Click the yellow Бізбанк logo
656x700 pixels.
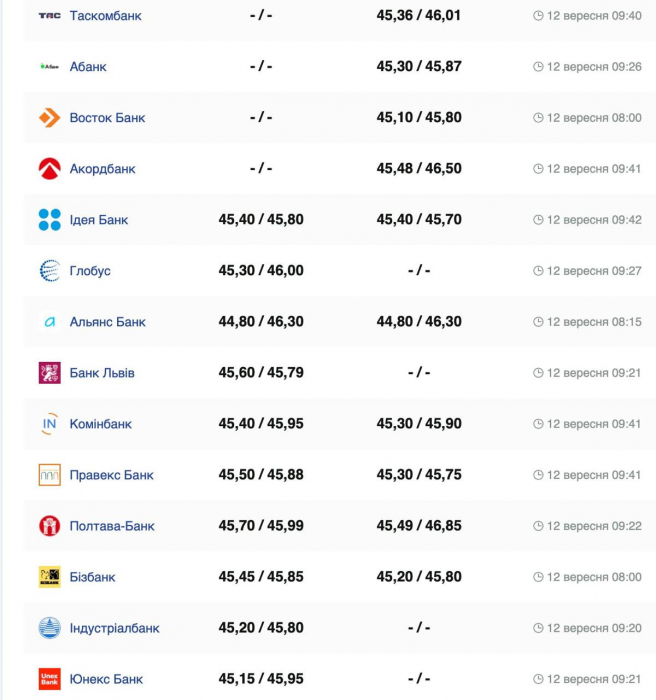(x=50, y=577)
